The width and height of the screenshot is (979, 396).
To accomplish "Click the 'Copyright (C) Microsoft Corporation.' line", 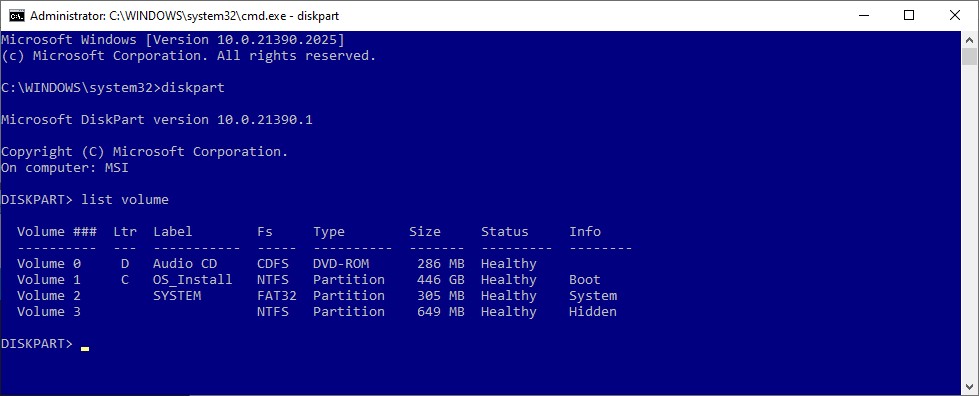I will (145, 152).
